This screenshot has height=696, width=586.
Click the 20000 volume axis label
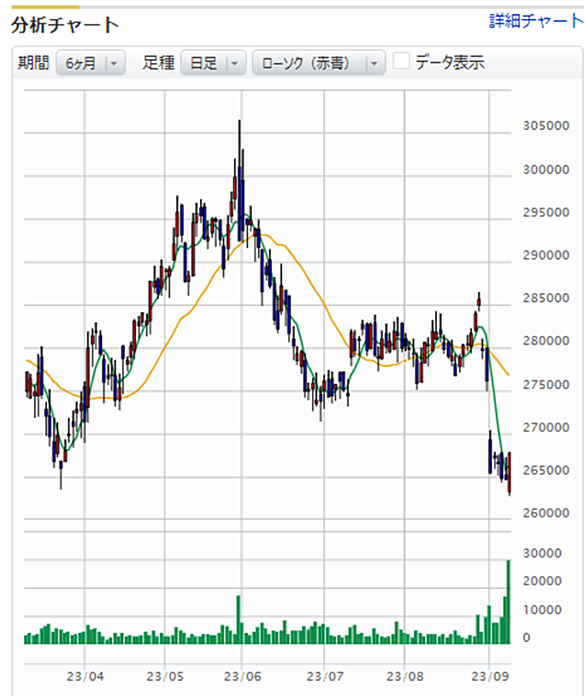[542, 581]
